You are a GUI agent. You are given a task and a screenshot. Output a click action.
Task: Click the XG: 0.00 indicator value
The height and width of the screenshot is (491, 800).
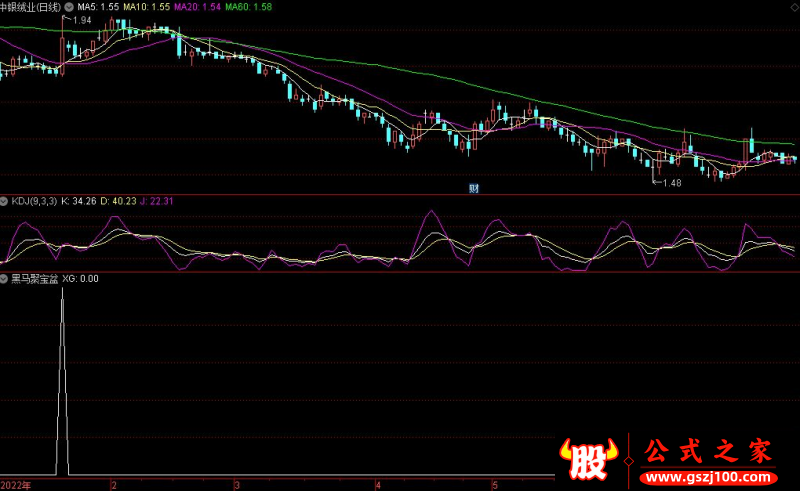80,279
